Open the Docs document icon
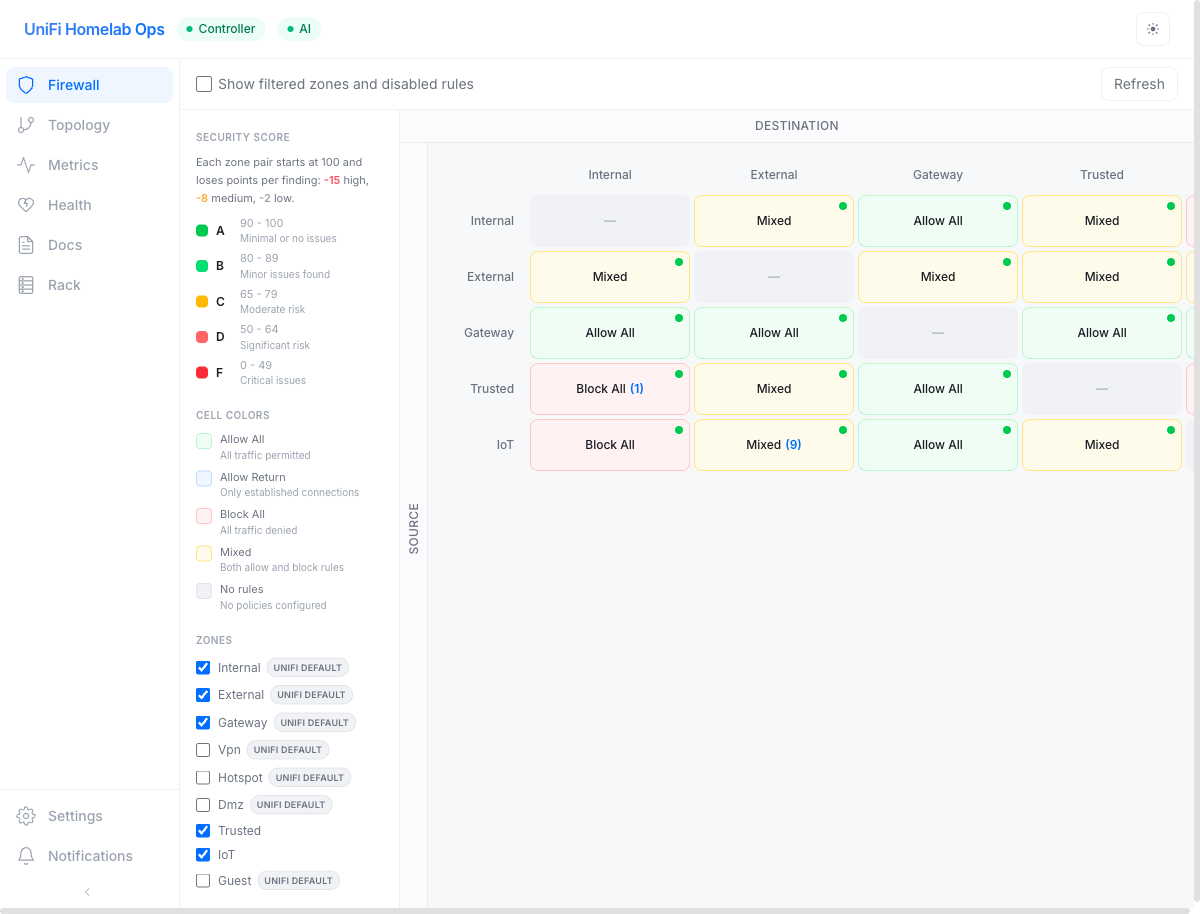The height and width of the screenshot is (914, 1200). pos(25,244)
